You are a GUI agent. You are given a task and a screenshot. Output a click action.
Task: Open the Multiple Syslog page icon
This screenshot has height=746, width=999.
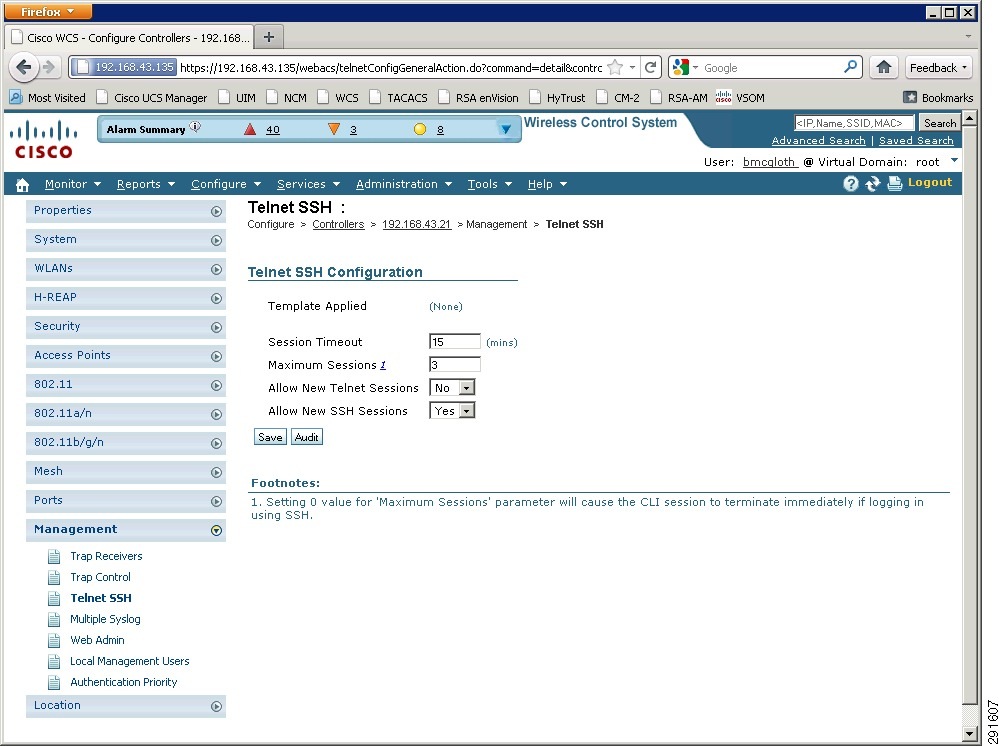55,619
